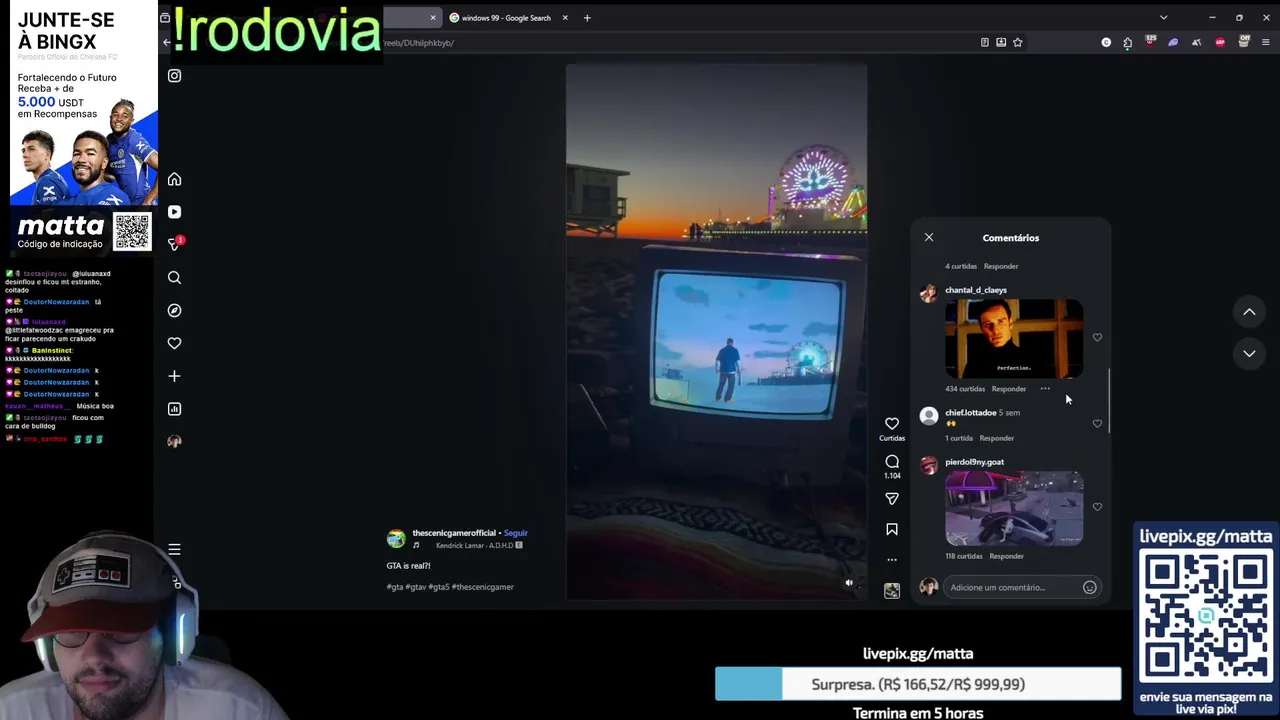Go to next reel with the down chevron

click(x=1249, y=353)
